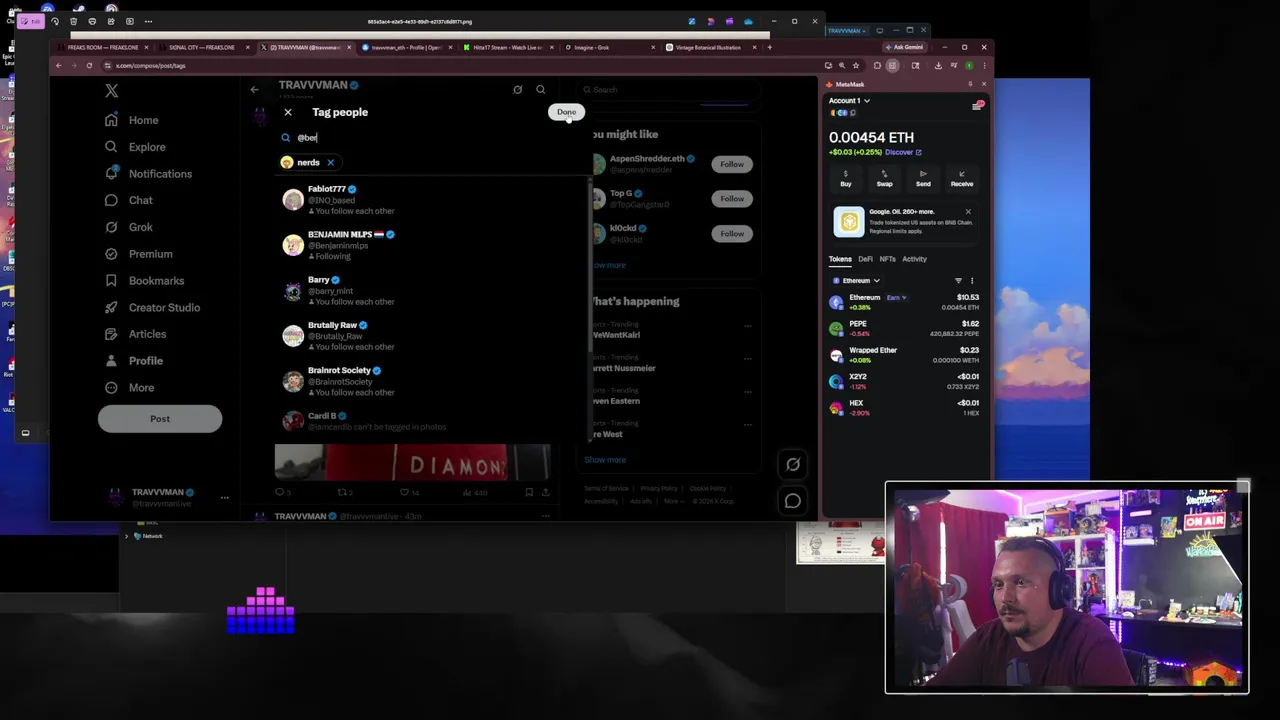Viewport: 1280px width, 720px height.
Task: Select Barry @barry_mint from the results
Action: [x=432, y=290]
